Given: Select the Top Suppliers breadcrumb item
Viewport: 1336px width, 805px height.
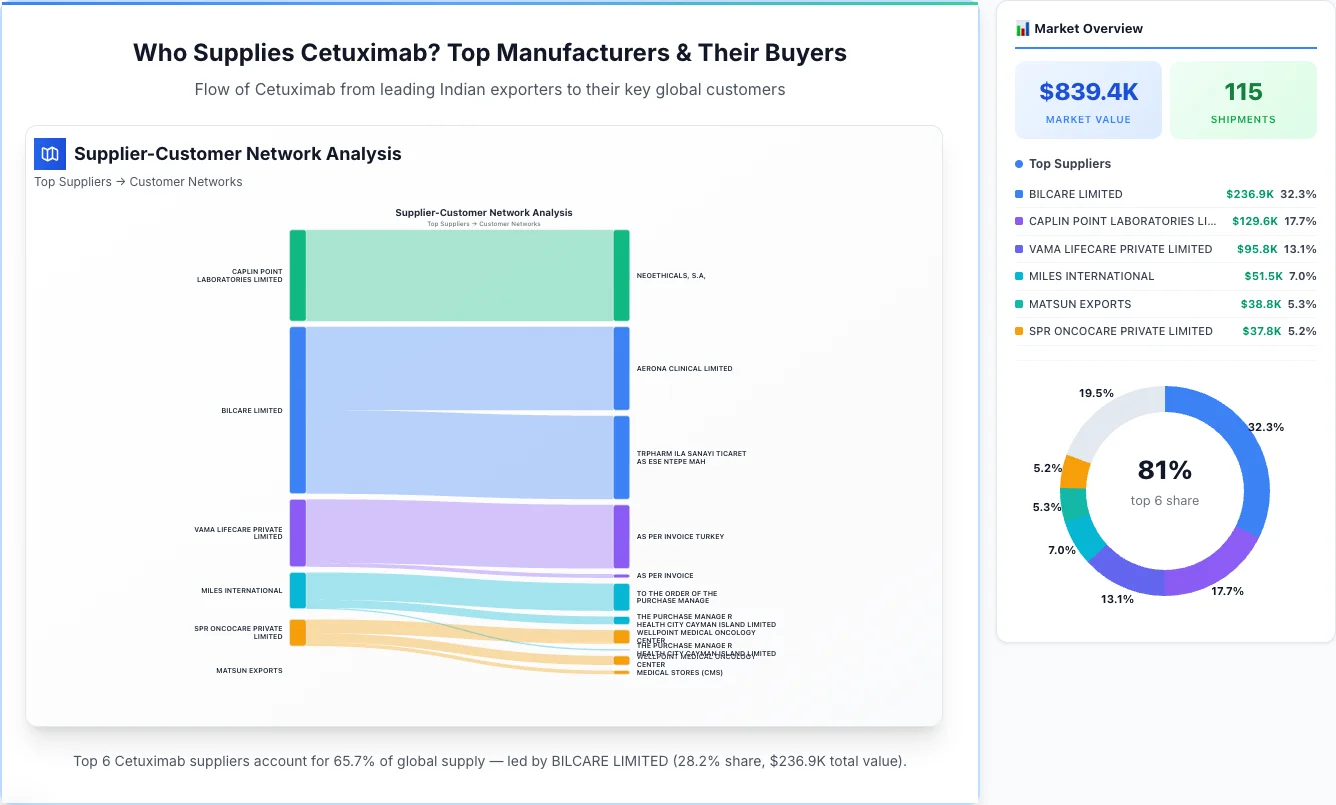Looking at the screenshot, I should tap(73, 181).
